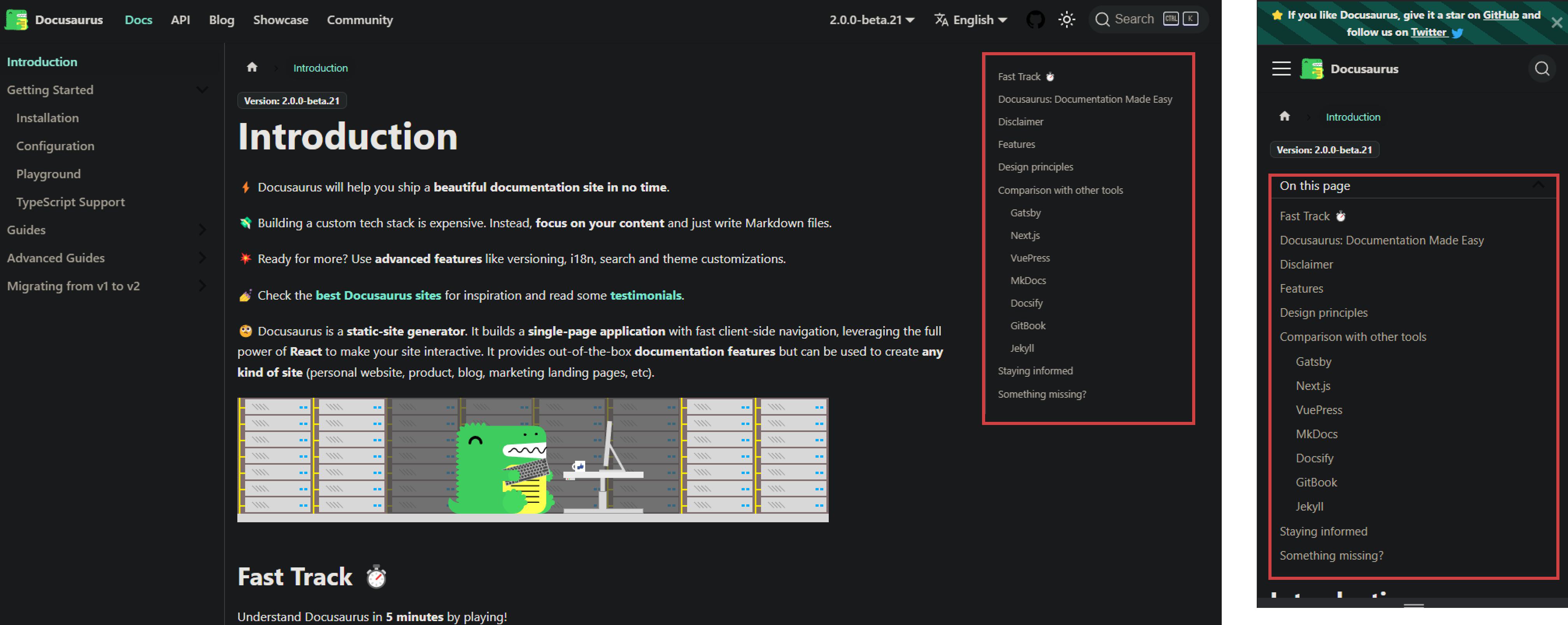Open Installation in the docs sidebar
Viewport: 1568px width, 625px height.
pos(47,118)
